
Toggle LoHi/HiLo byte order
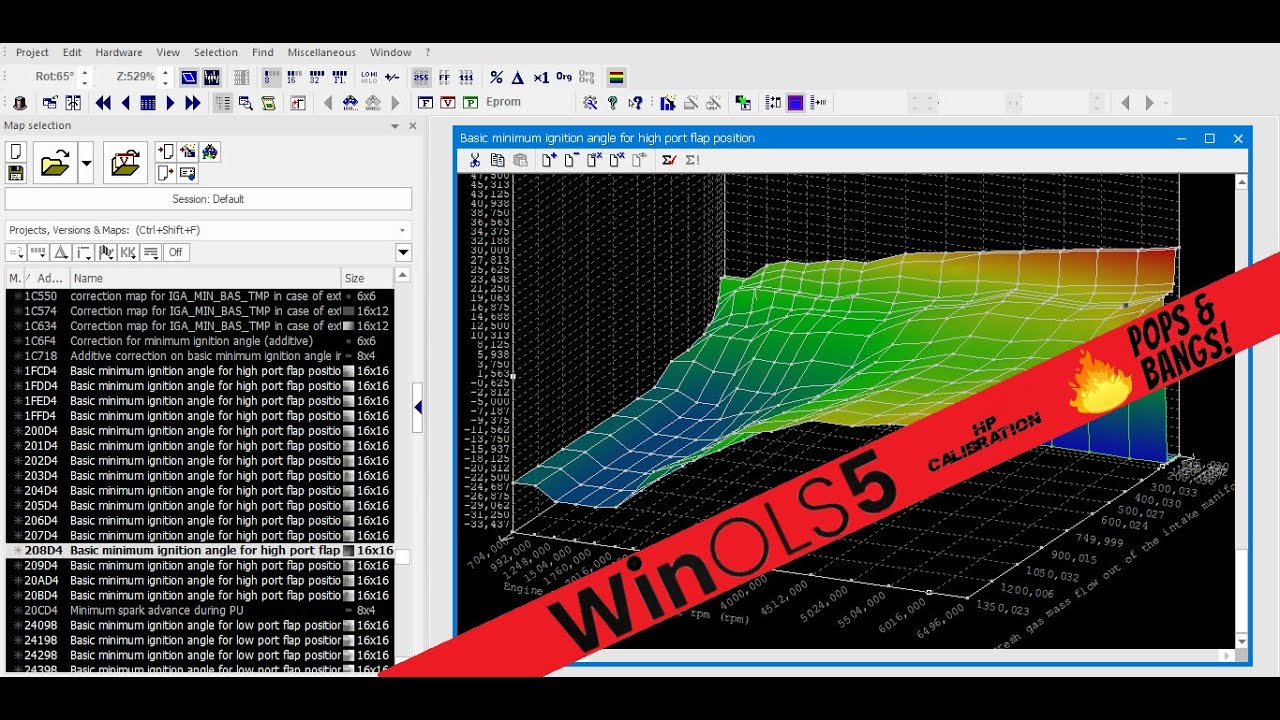(x=369, y=77)
